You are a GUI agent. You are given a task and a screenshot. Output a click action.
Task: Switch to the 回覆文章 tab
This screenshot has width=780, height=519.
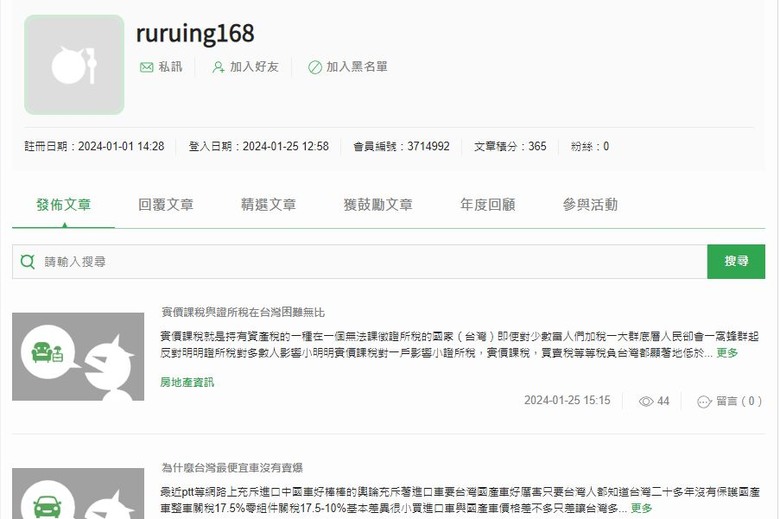pyautogui.click(x=166, y=205)
